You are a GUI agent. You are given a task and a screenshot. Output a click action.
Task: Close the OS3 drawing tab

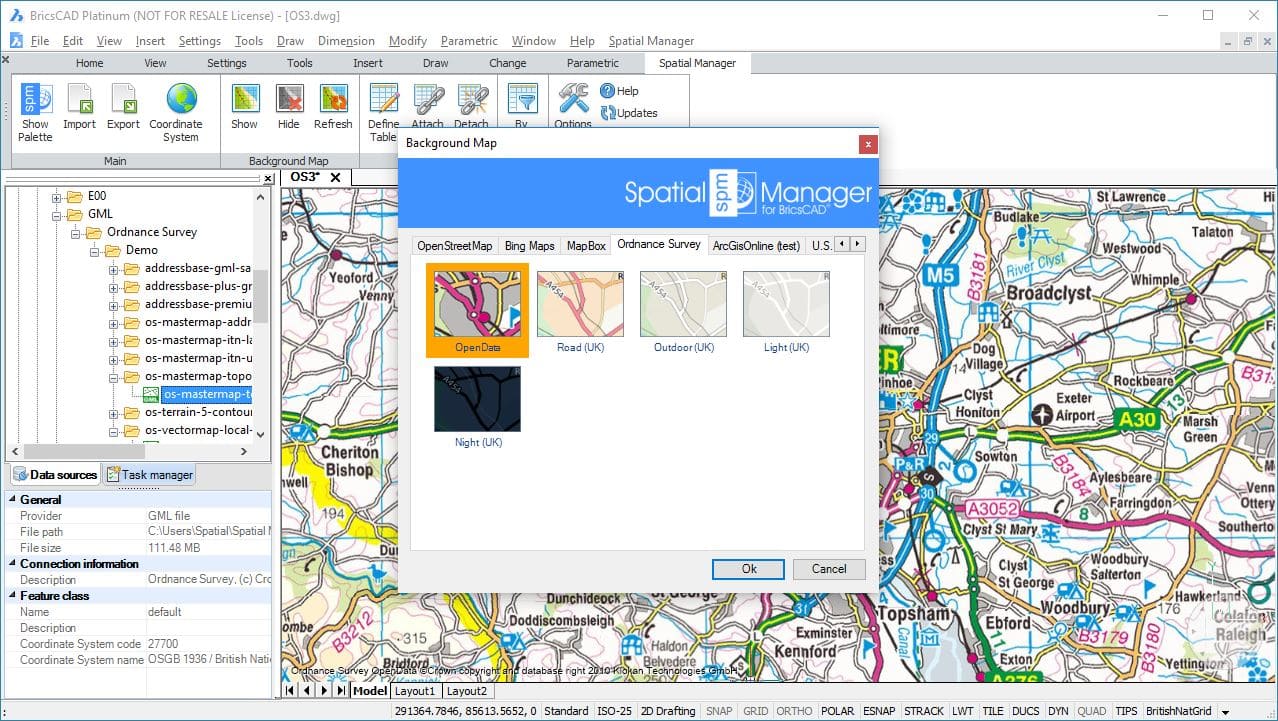336,177
